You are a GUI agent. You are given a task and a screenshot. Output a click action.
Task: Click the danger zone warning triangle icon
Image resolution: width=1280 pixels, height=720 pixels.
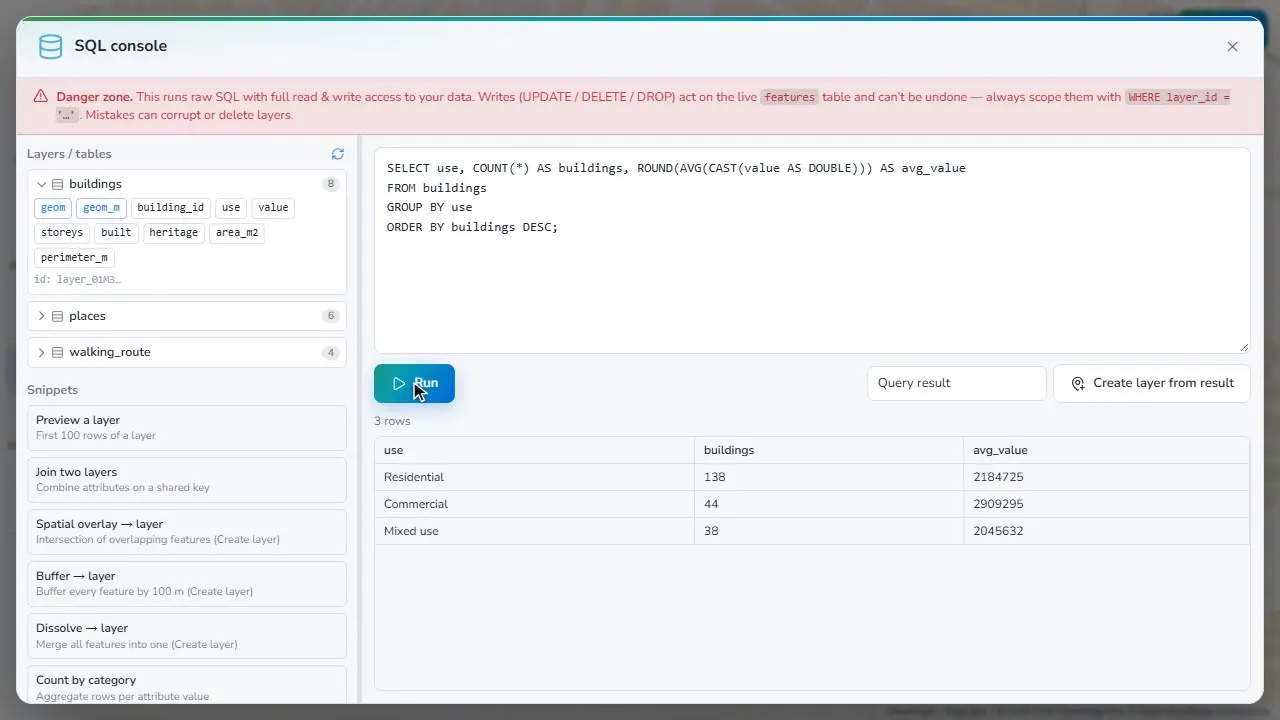[x=41, y=96]
